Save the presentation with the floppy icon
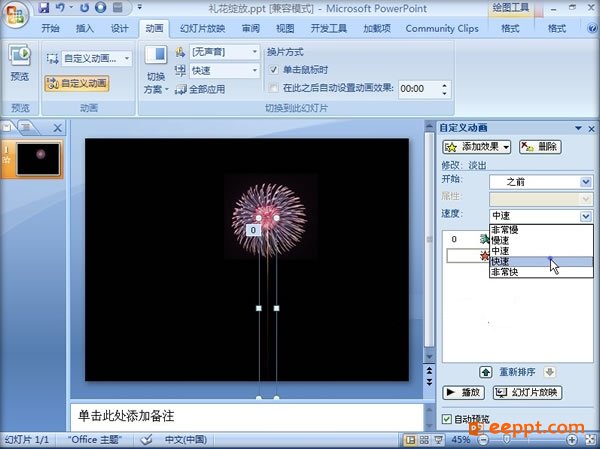Screen dimensions: 600x449 pos(44,8)
